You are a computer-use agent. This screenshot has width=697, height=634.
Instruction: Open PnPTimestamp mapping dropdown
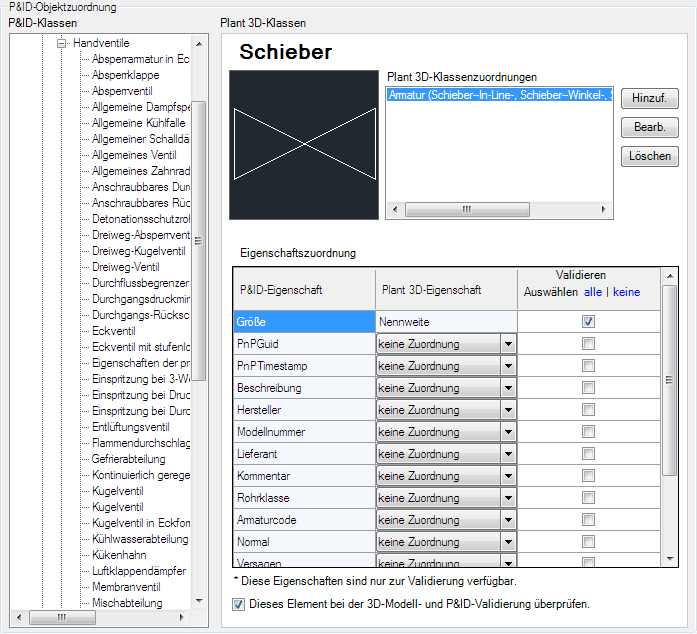click(x=508, y=366)
